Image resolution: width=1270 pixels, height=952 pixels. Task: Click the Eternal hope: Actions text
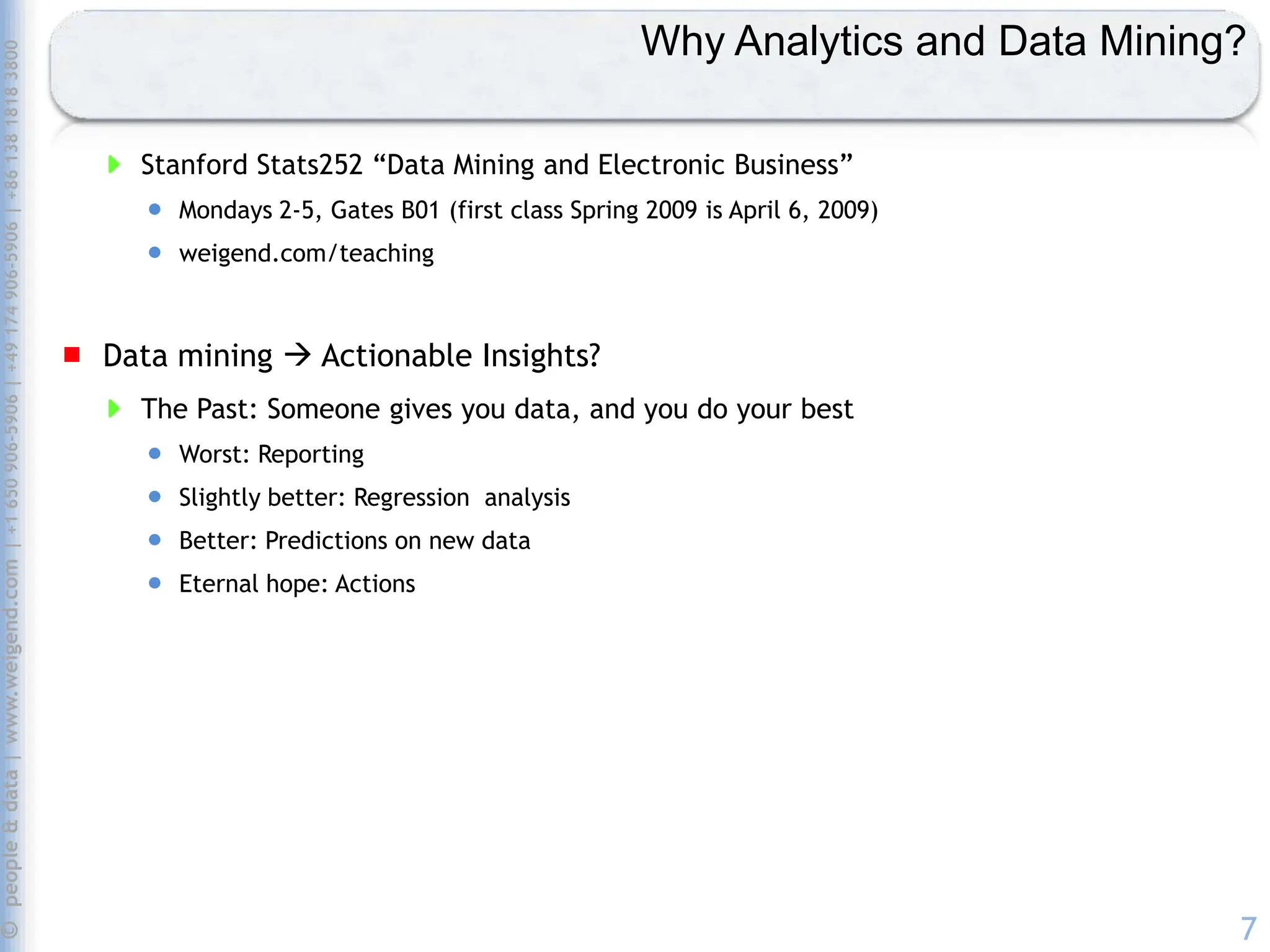297,584
